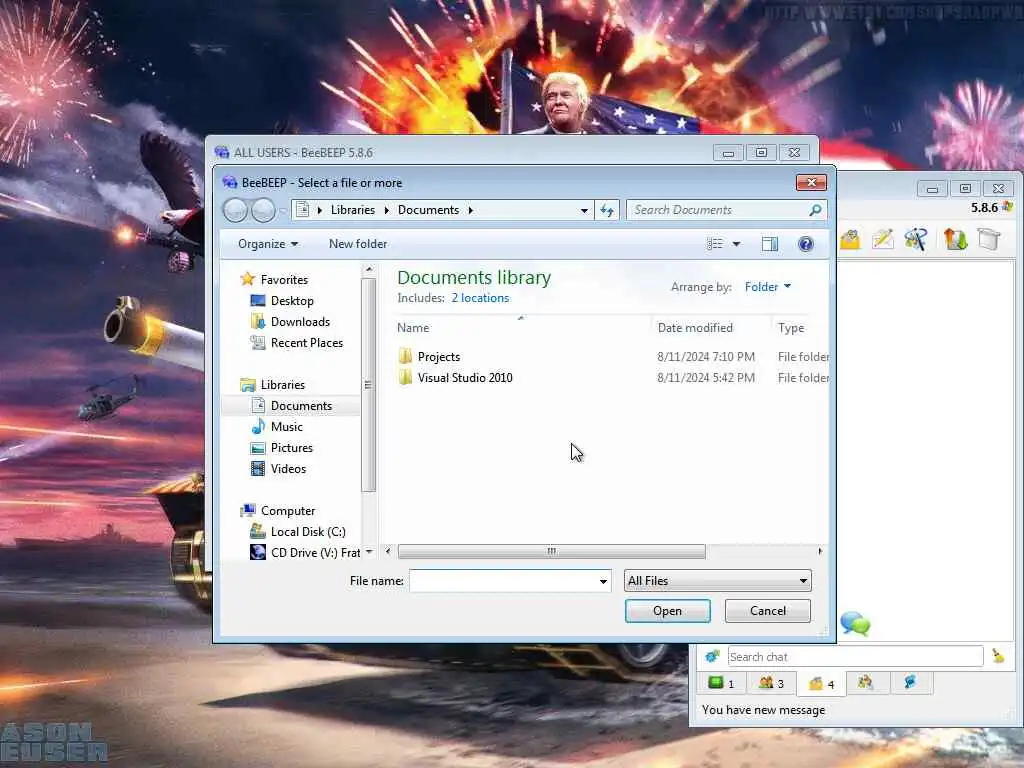
Task: Click the Forward navigation arrow in file dialog
Action: point(263,210)
